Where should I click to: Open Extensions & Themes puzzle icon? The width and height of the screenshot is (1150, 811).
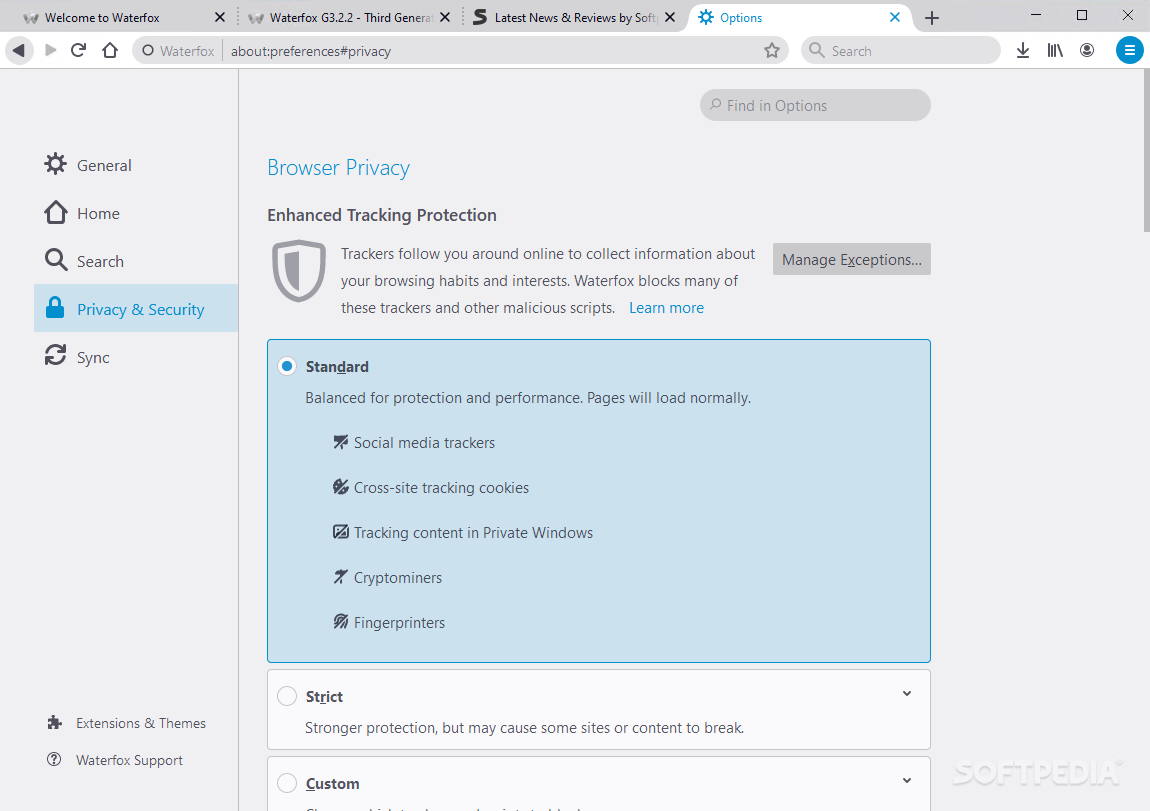tap(54, 723)
